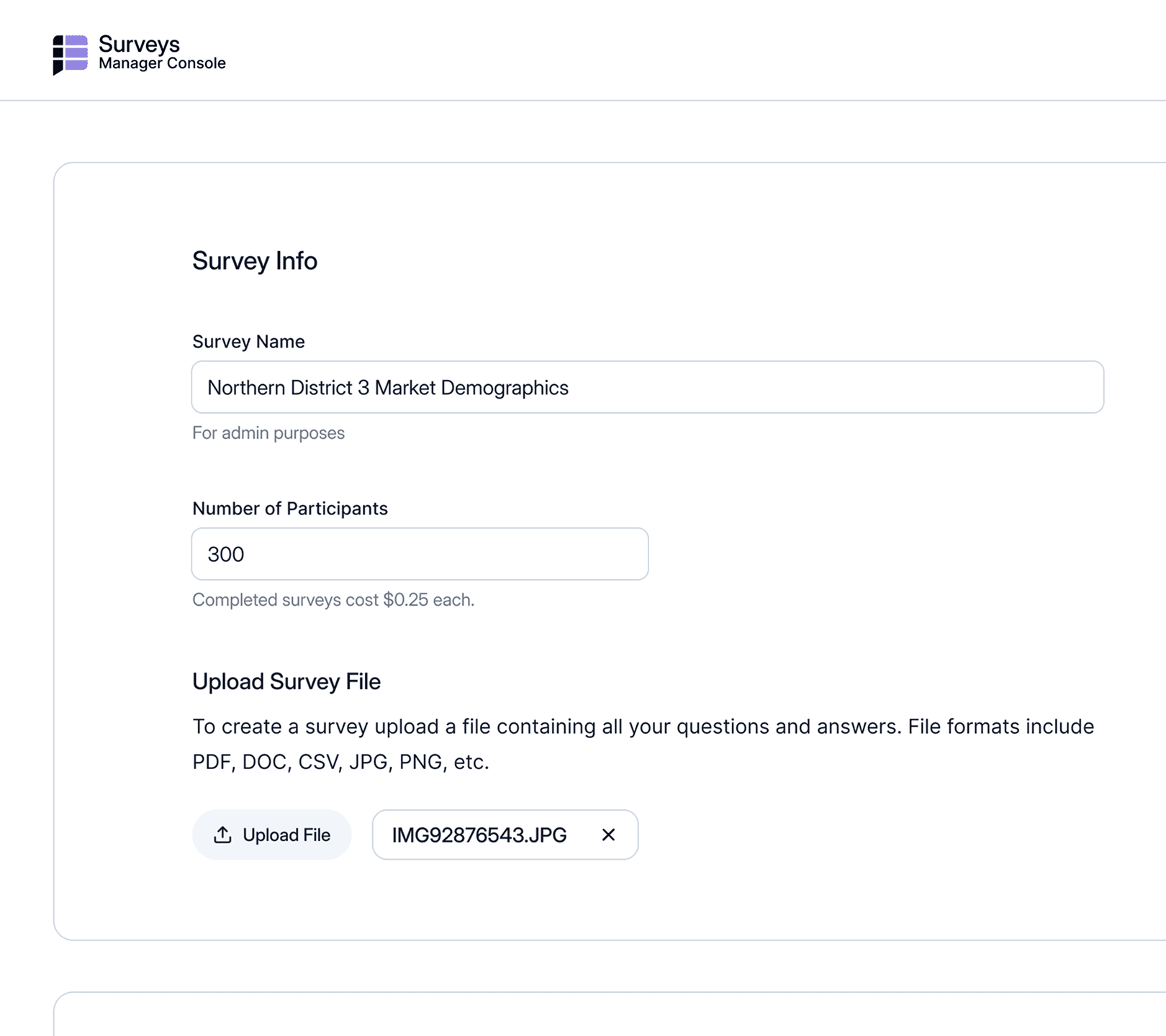1166x1036 pixels.
Task: Click the Manager Console subtitle
Action: (162, 63)
